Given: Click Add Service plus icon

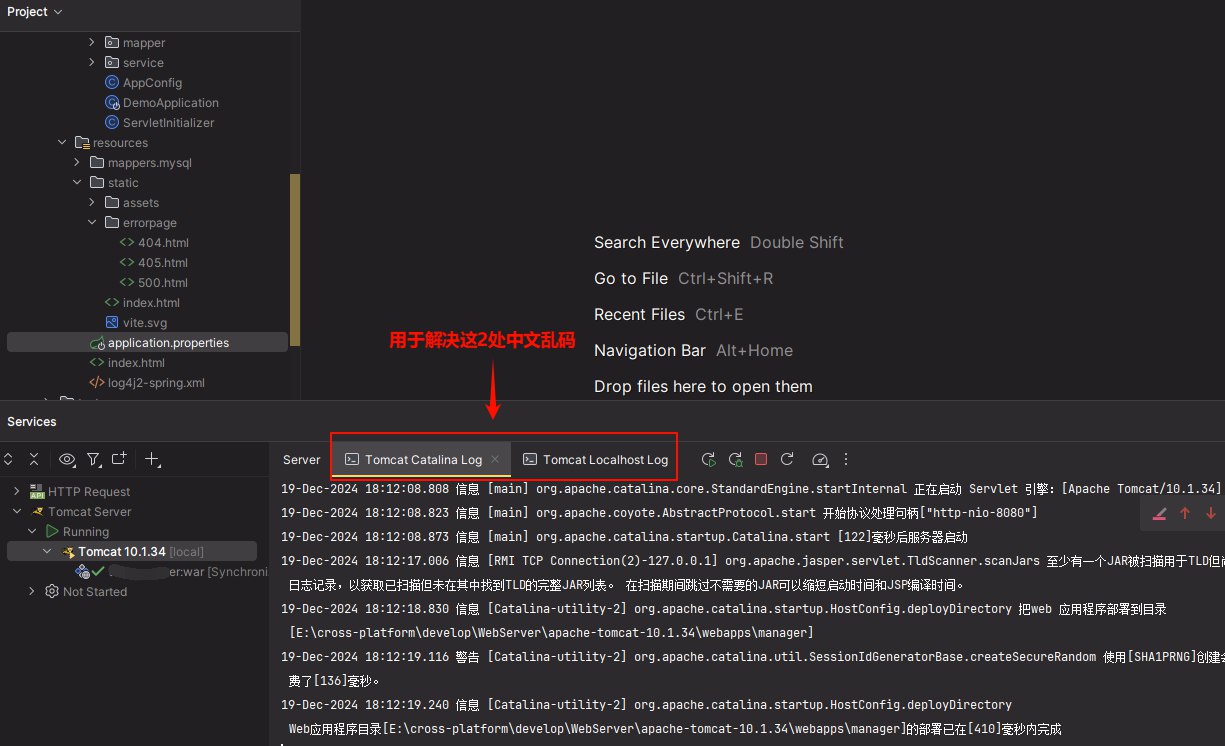Looking at the screenshot, I should [152, 459].
